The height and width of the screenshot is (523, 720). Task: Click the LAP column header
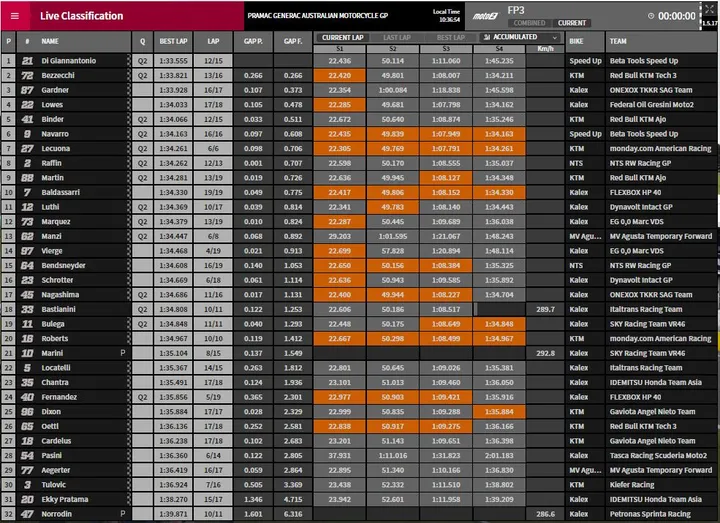pos(213,41)
